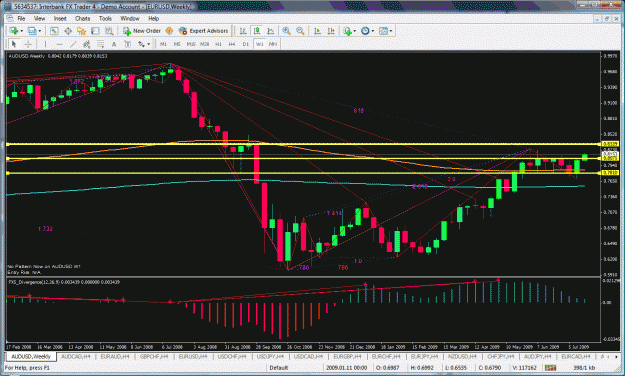Switch to EURAUD,H4 chart tab
The image size is (625, 376).
[x=115, y=356]
